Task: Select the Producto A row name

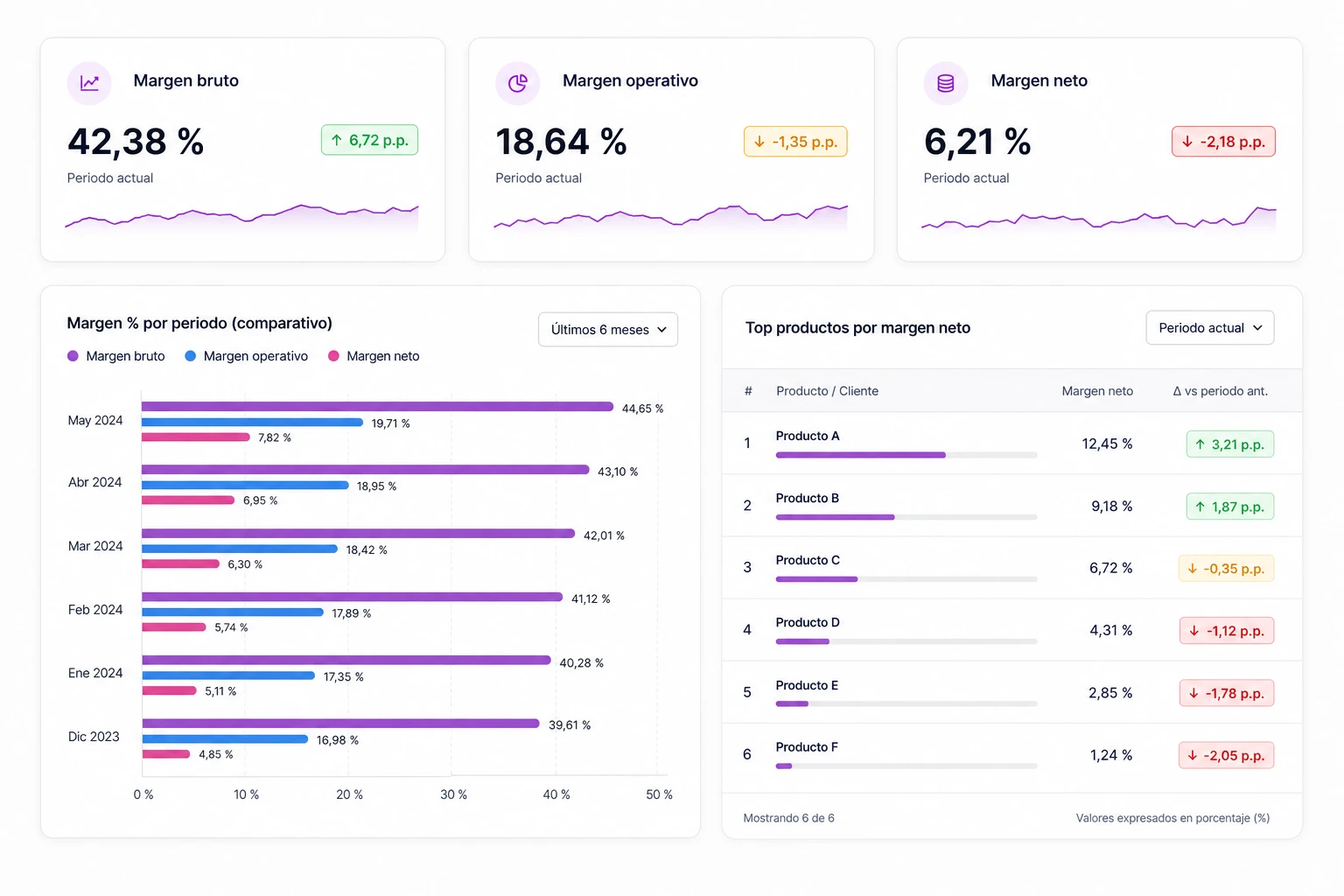Action: tap(808, 436)
